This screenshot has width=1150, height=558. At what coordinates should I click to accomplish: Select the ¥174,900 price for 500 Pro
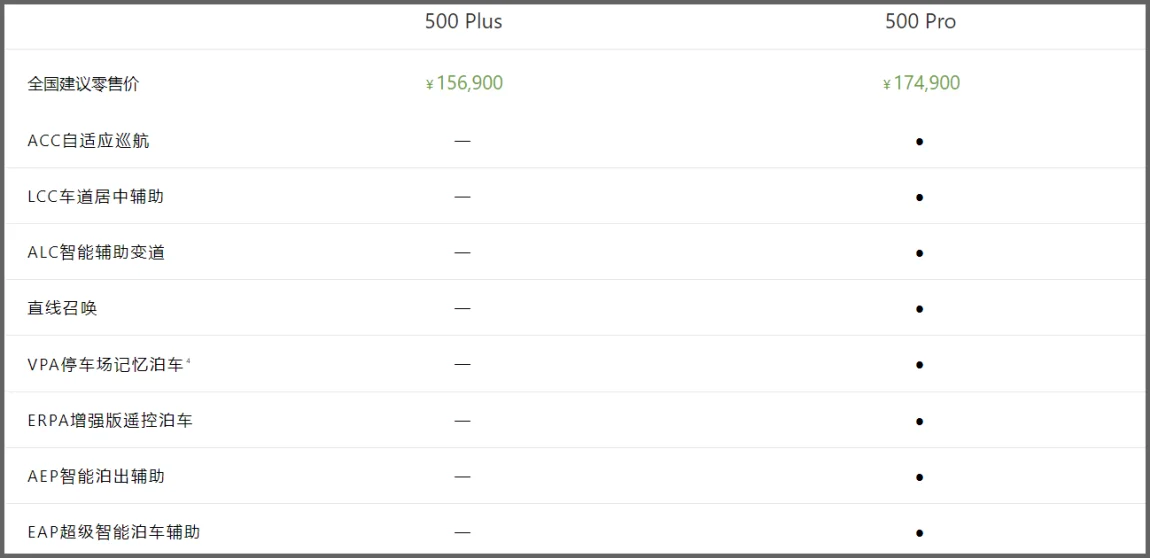point(921,84)
